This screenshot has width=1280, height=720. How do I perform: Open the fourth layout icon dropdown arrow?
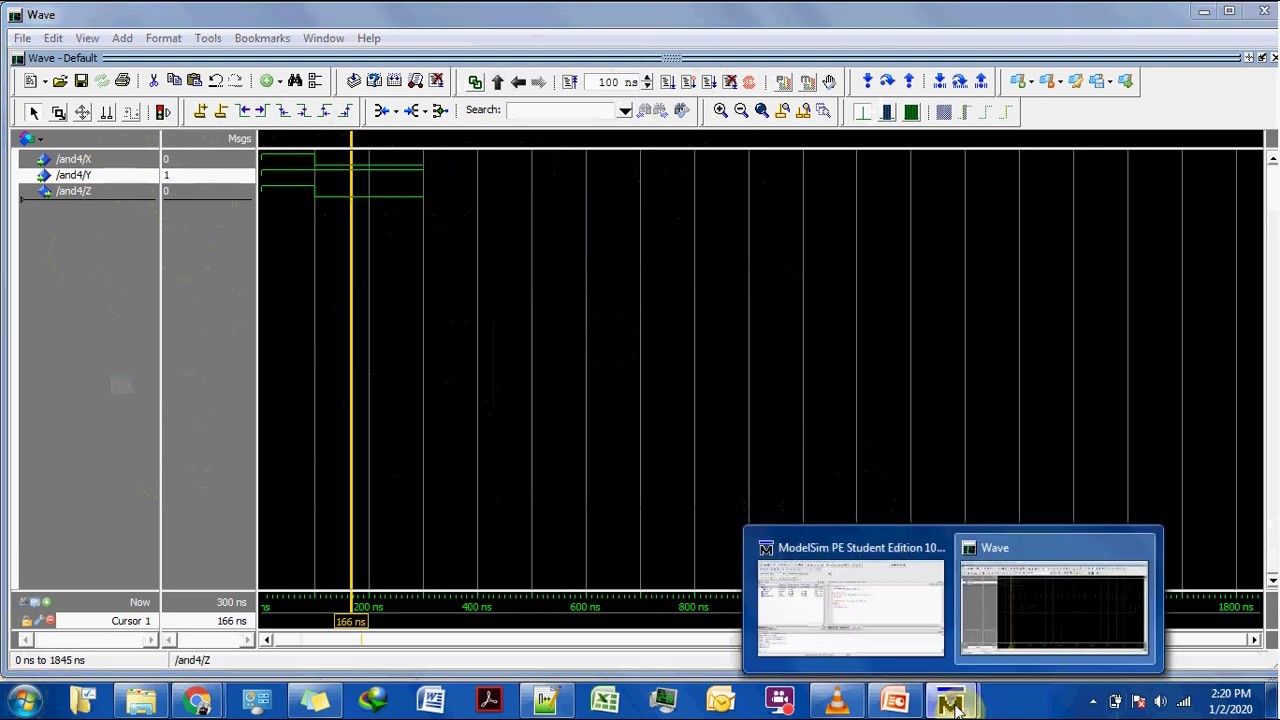pyautogui.click(x=1110, y=82)
